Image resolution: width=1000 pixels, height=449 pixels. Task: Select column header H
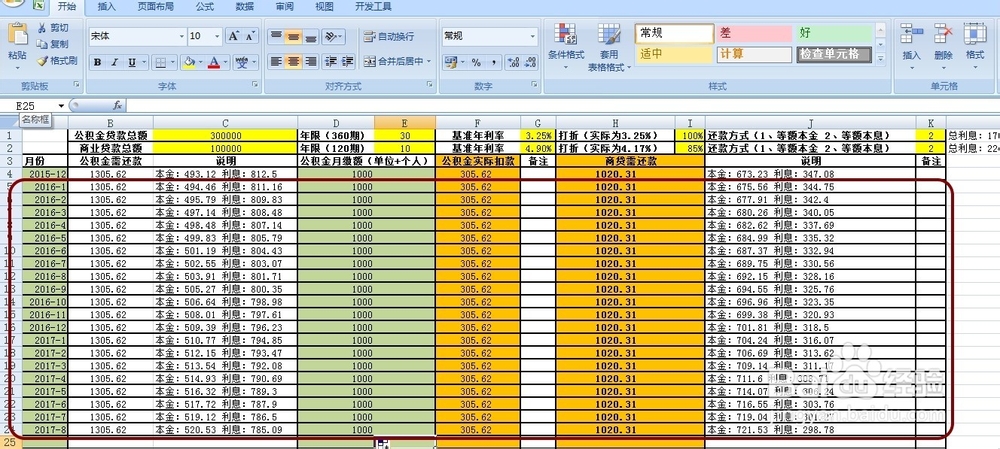tap(615, 122)
